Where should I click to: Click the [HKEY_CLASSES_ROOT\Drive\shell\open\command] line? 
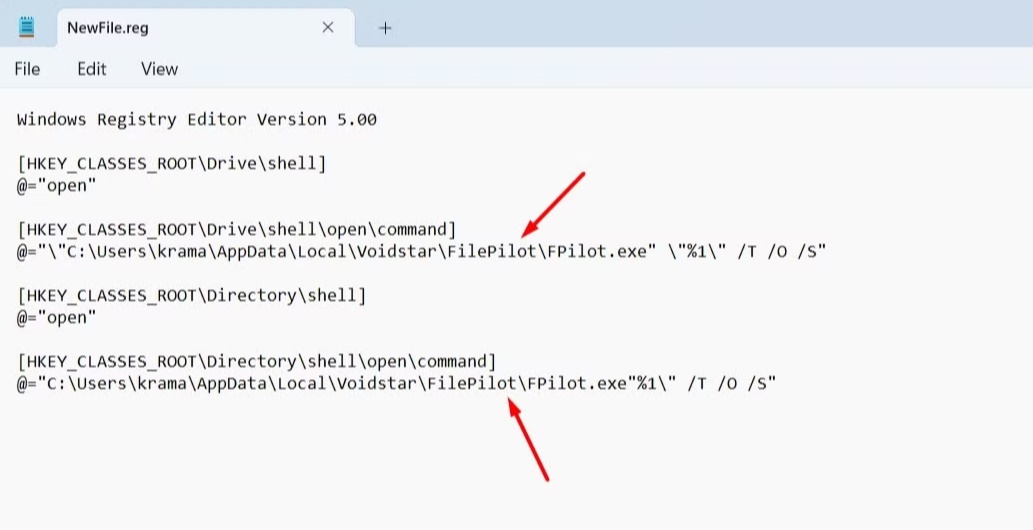pyautogui.click(x=237, y=229)
